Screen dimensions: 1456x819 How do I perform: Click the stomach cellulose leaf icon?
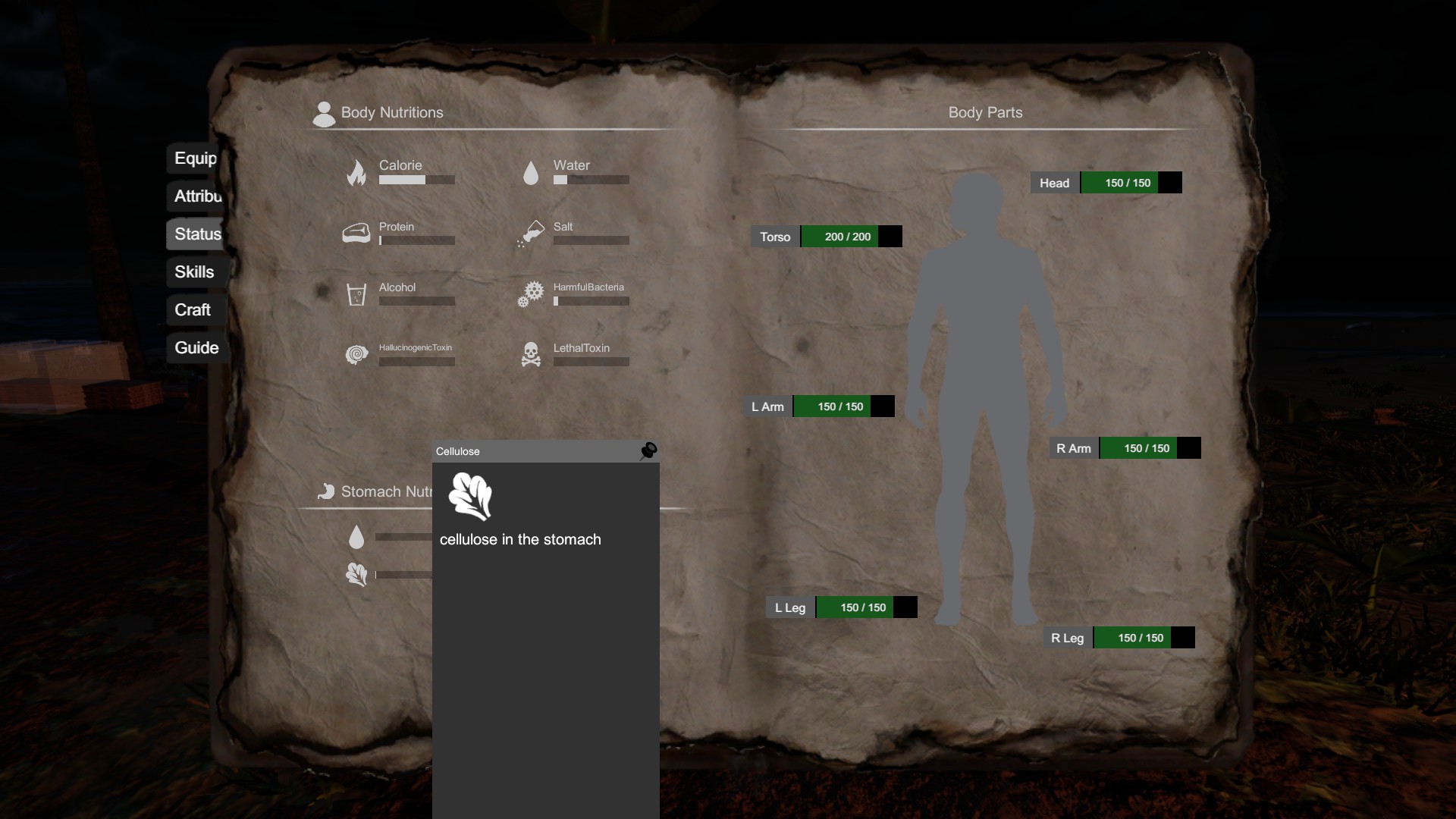(x=356, y=574)
